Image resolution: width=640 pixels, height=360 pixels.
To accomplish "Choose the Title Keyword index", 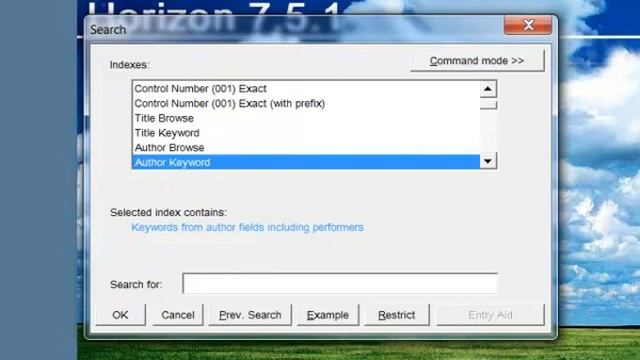I will click(x=306, y=133).
